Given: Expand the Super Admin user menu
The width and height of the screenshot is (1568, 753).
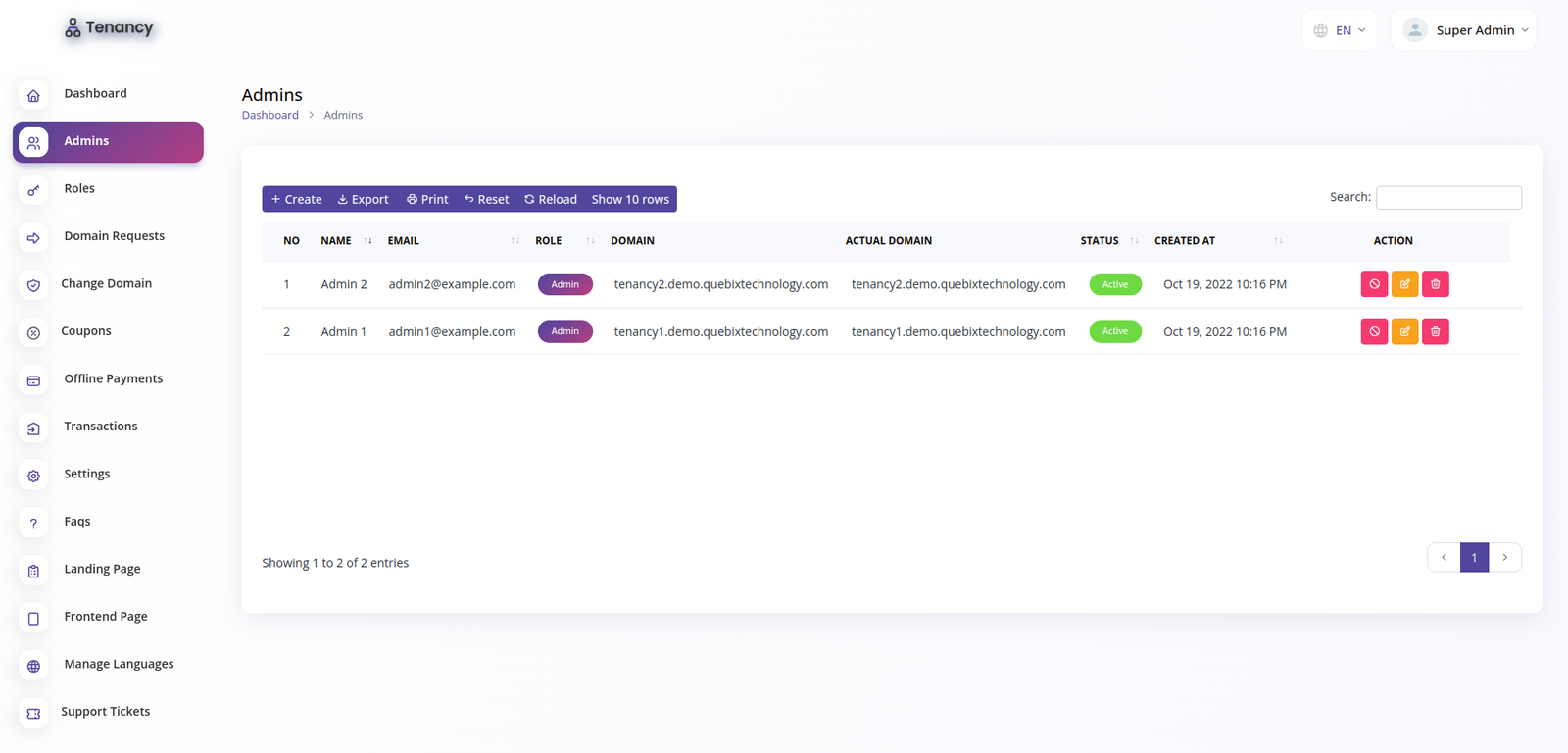Looking at the screenshot, I should [1463, 30].
